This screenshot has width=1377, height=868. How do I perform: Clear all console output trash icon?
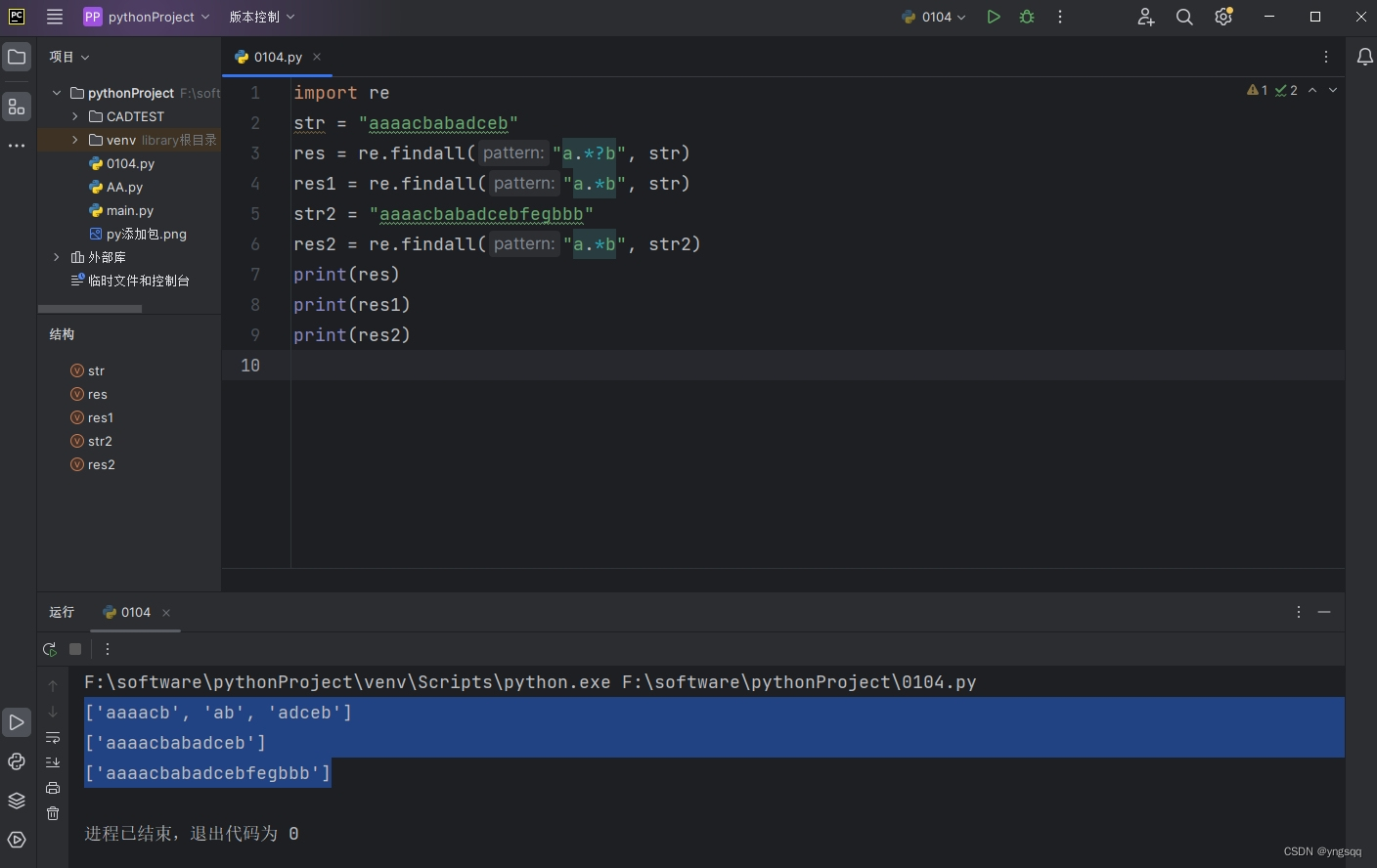pyautogui.click(x=53, y=813)
